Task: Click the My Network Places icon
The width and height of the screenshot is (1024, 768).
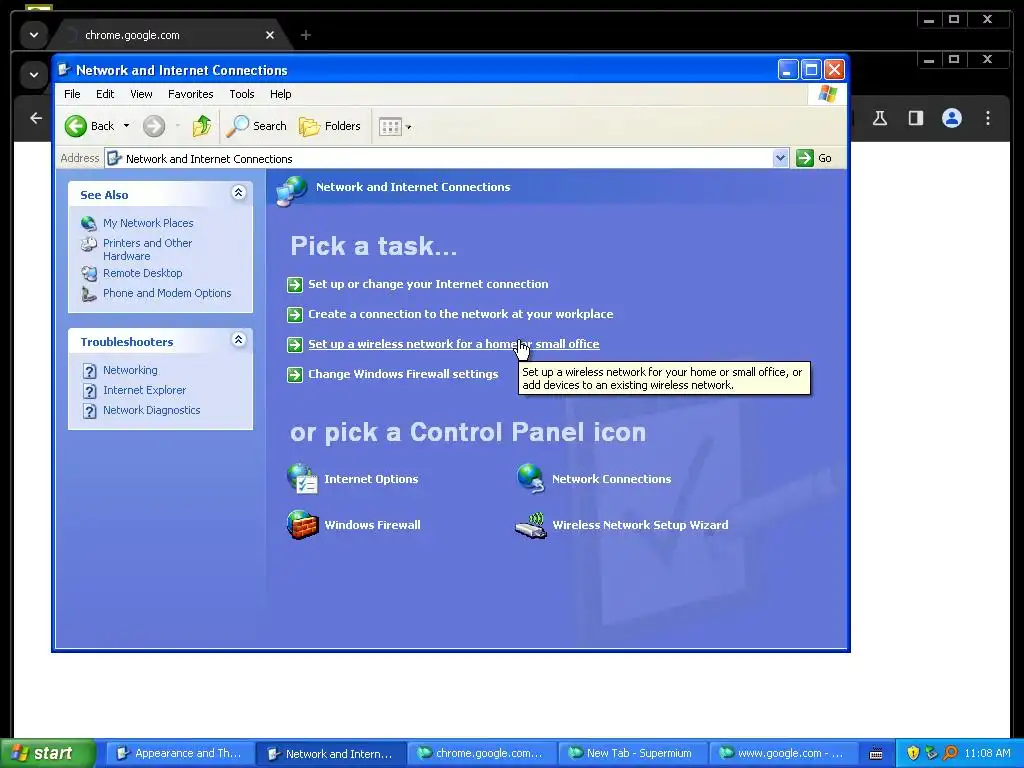Action: coord(89,223)
